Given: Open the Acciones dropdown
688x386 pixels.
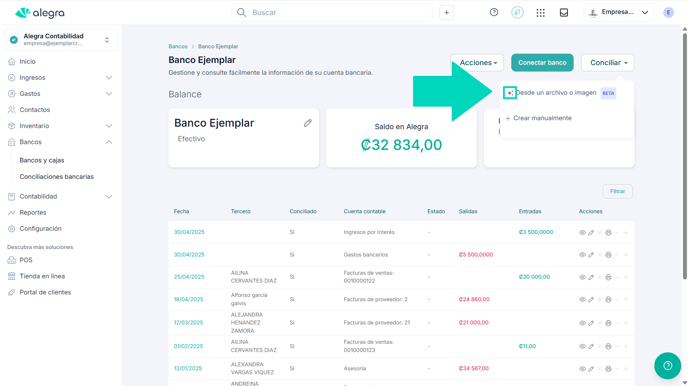Looking at the screenshot, I should click(477, 63).
